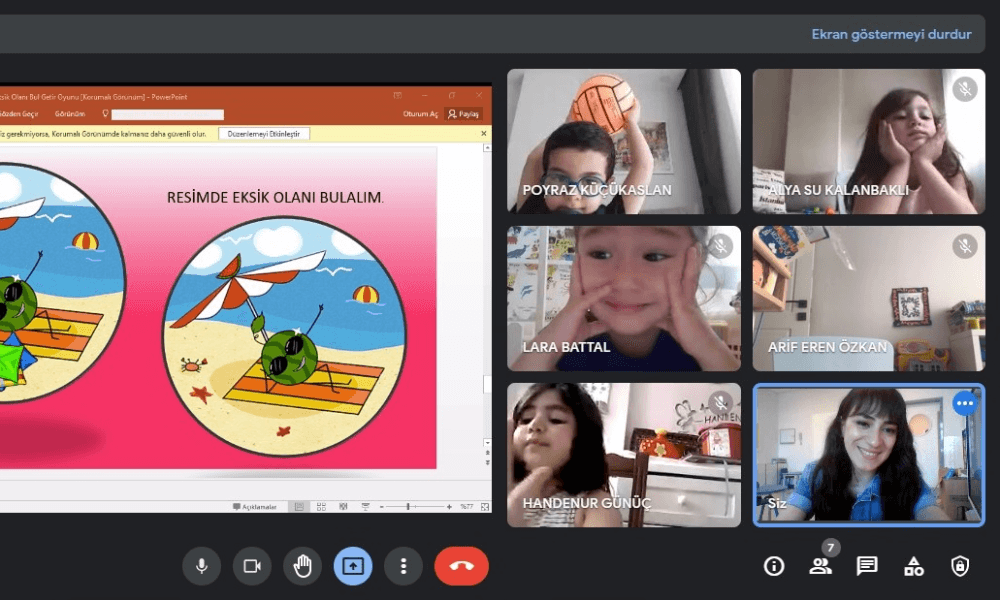Click slide title "RESİMDE EKSİK OLANI BULALIM."
Image resolution: width=1000 pixels, height=600 pixels.
(276, 198)
